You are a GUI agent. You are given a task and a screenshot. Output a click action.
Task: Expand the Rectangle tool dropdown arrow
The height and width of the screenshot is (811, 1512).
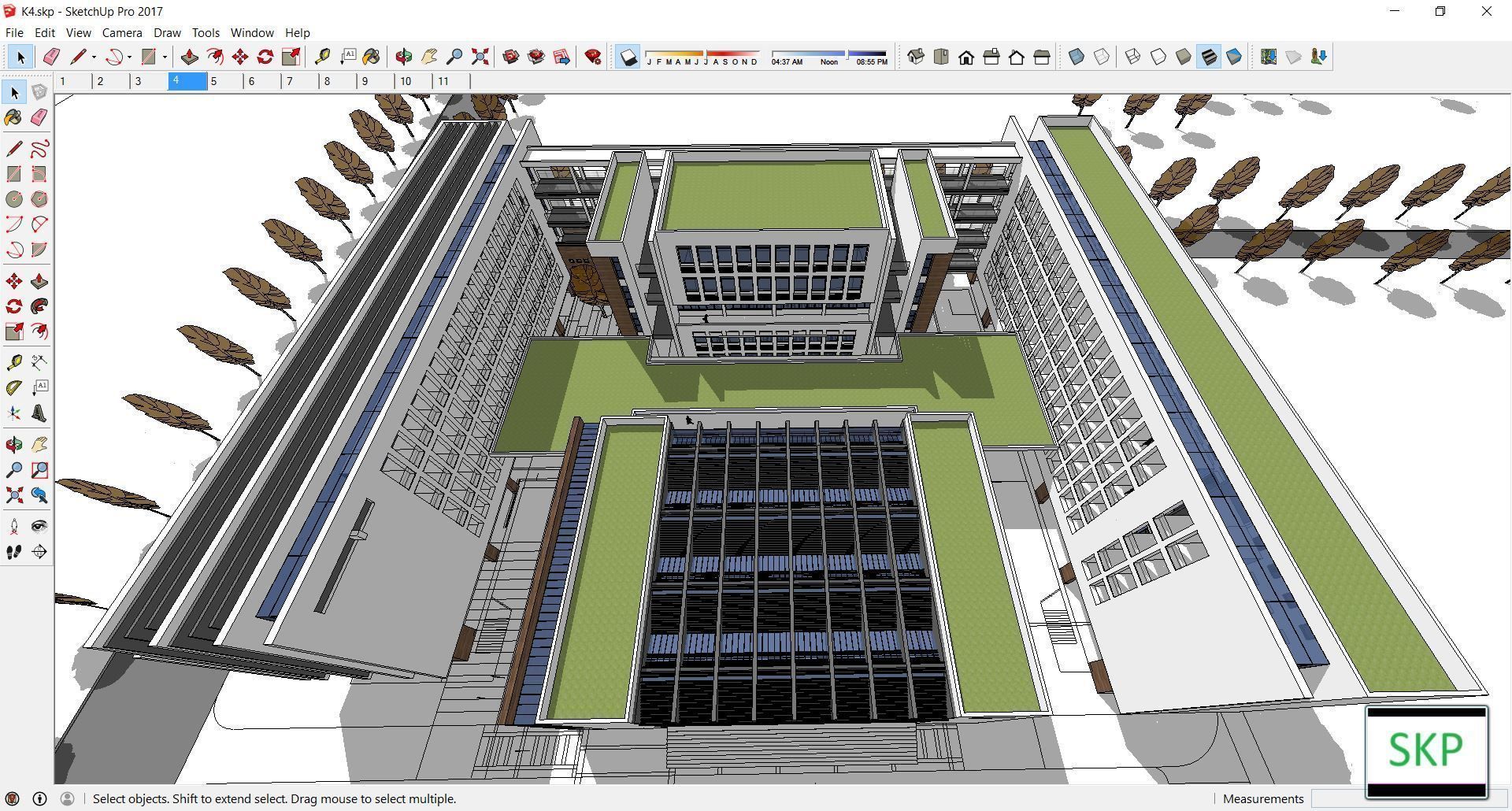tap(165, 57)
